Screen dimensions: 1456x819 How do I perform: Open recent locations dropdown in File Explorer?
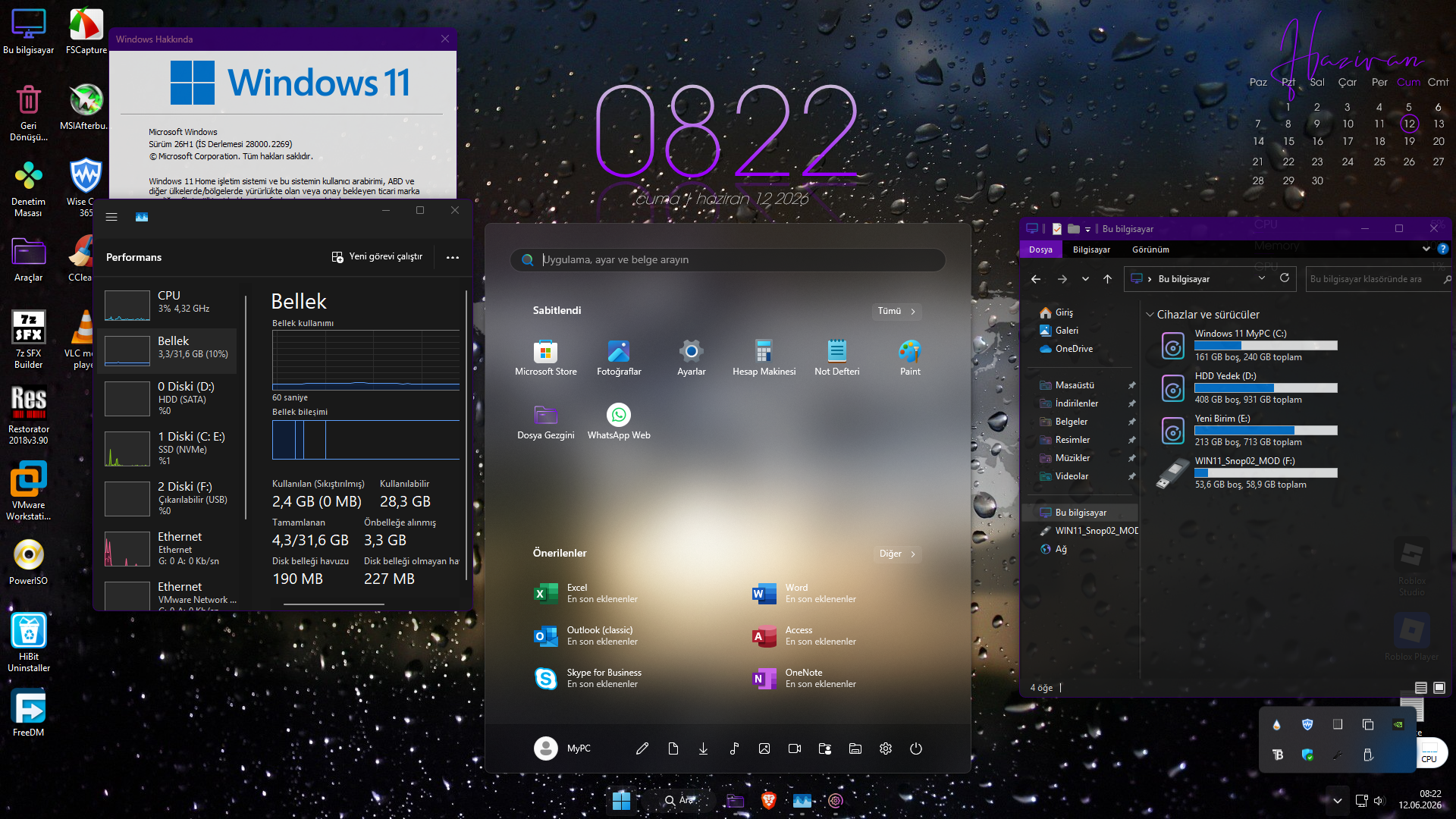(x=1085, y=279)
